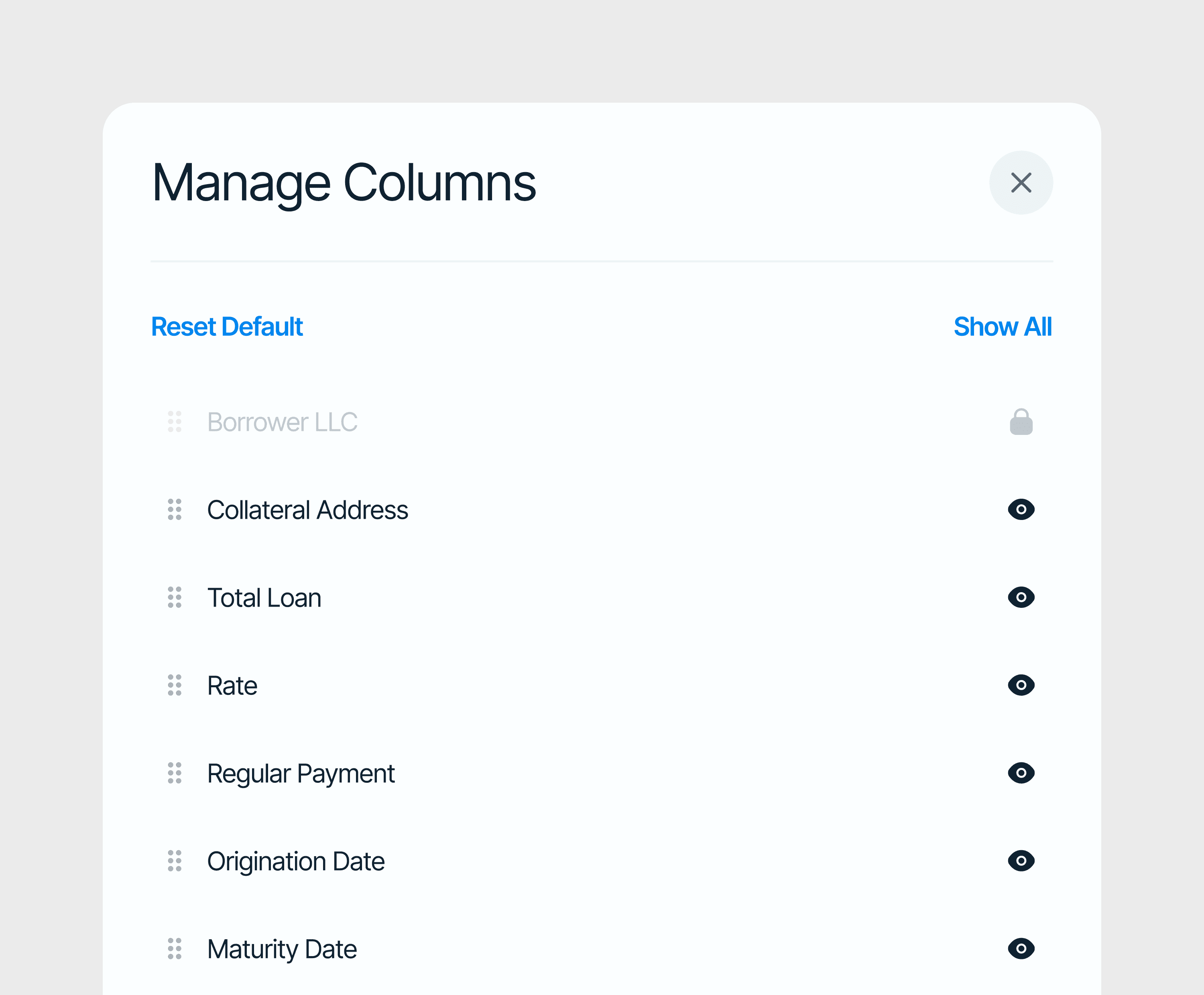Toggle visibility of Total Loan column
This screenshot has height=995, width=1204.
[x=1021, y=597]
